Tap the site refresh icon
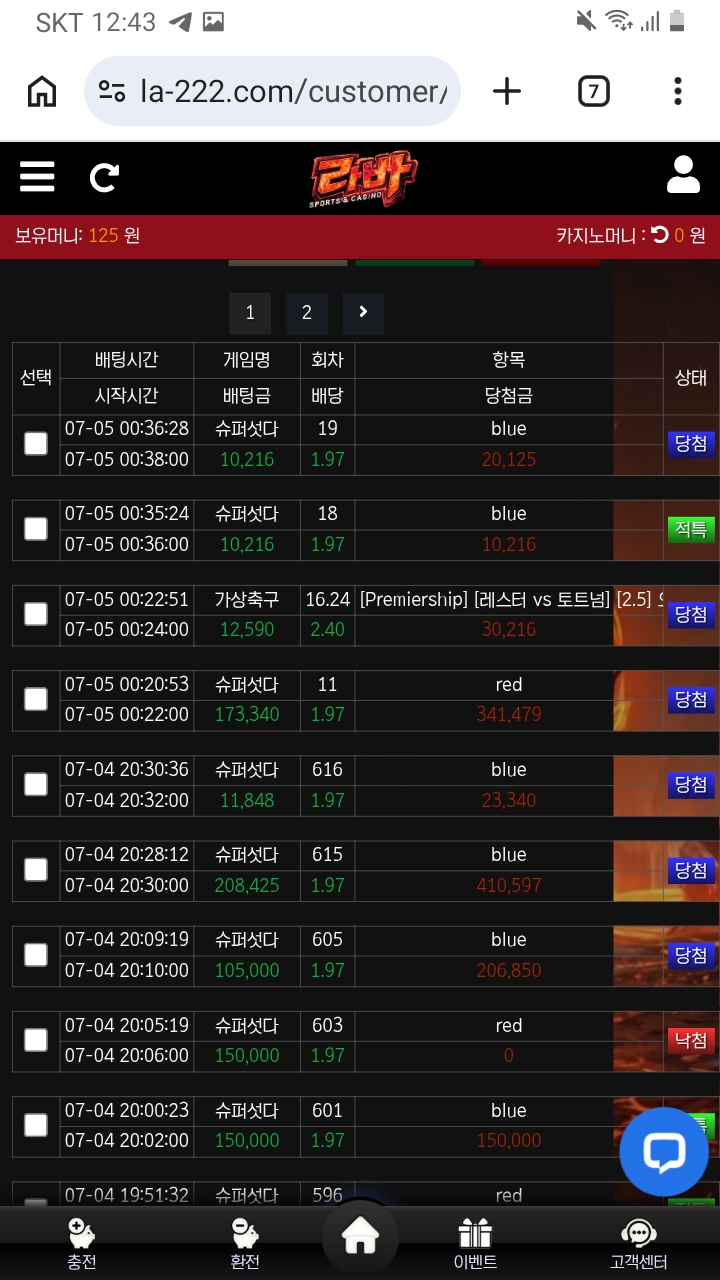 pyautogui.click(x=104, y=178)
